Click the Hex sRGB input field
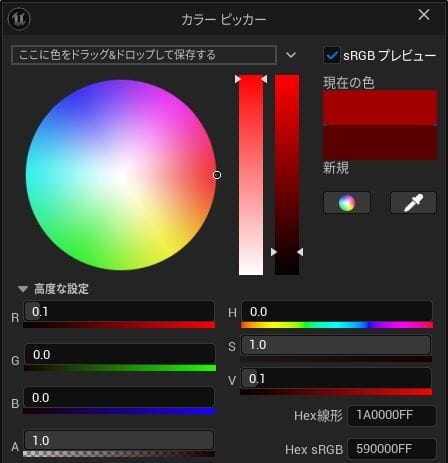This screenshot has width=448, height=463. coord(392,449)
